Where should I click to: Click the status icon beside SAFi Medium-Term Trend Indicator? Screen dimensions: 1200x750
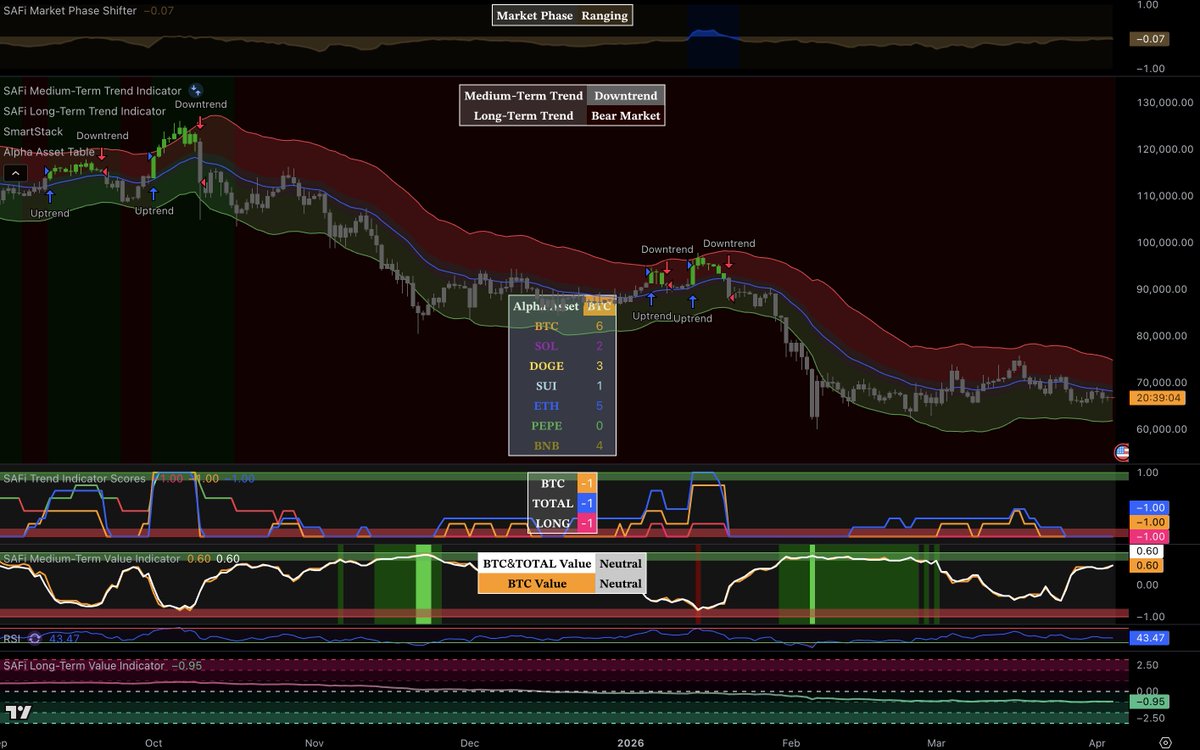coord(195,90)
